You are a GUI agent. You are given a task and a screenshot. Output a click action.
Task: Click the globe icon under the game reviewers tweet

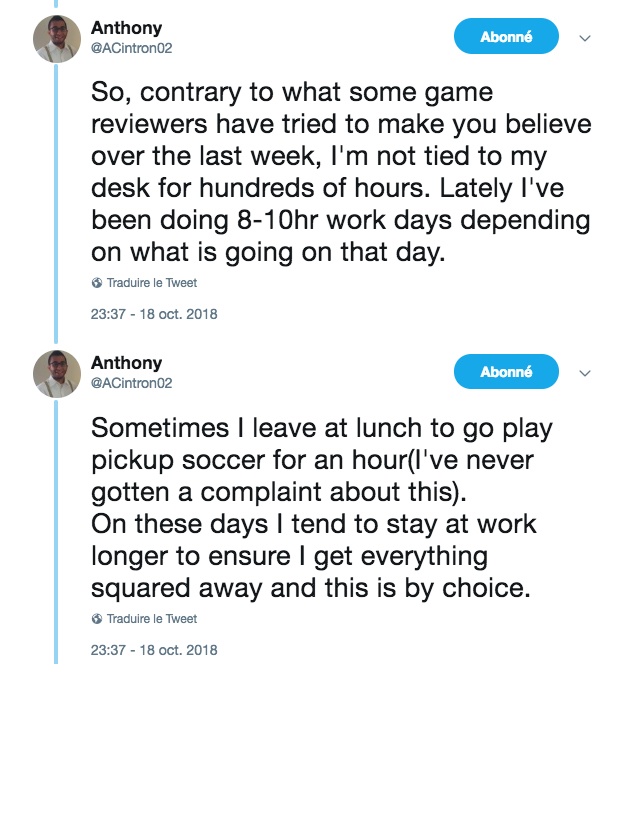[96, 283]
